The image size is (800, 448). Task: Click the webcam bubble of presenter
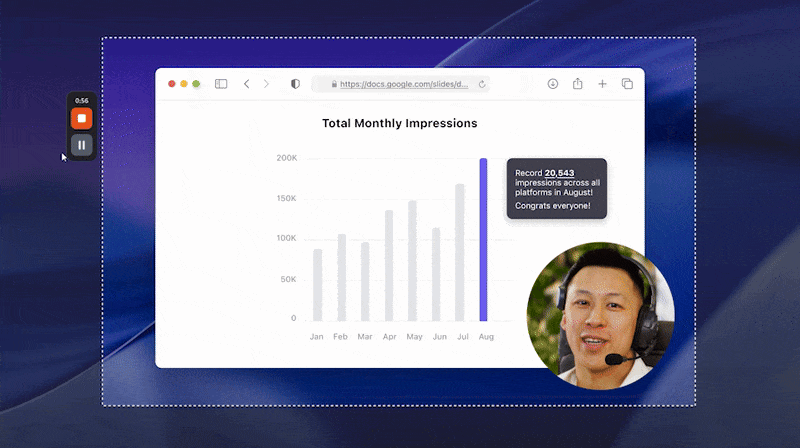point(601,316)
